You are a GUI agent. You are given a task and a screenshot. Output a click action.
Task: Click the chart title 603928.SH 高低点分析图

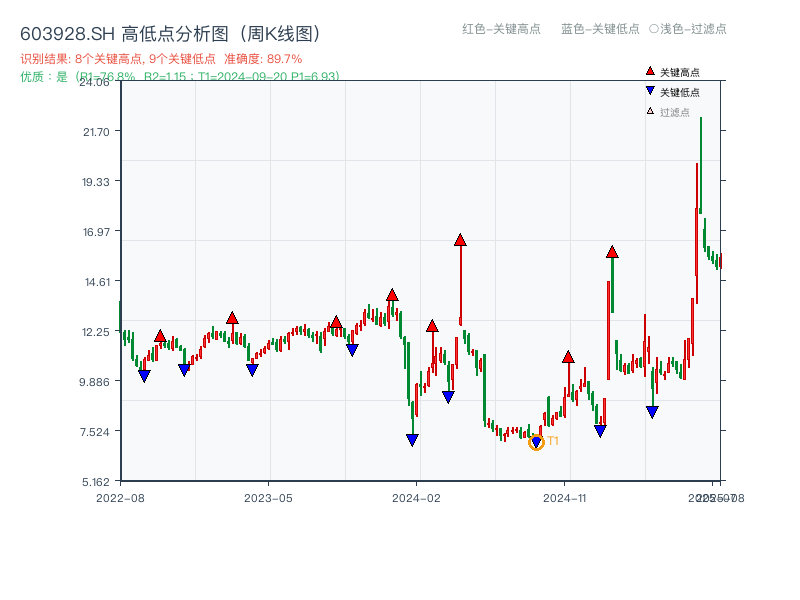coord(170,34)
